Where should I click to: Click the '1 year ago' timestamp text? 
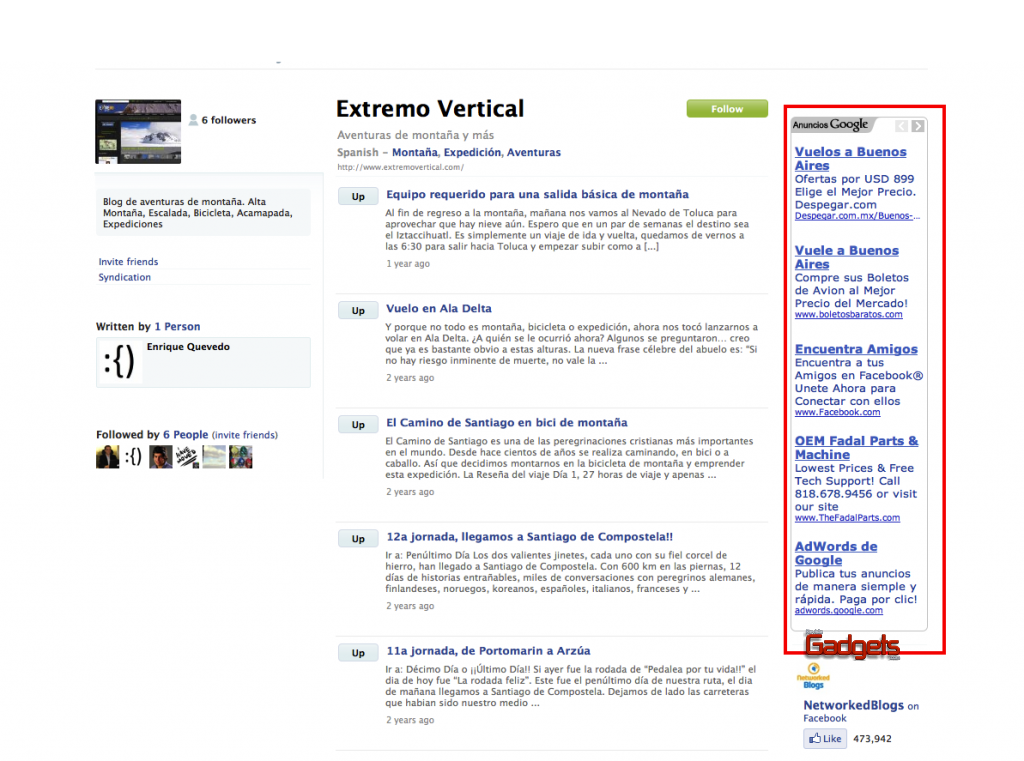408,264
